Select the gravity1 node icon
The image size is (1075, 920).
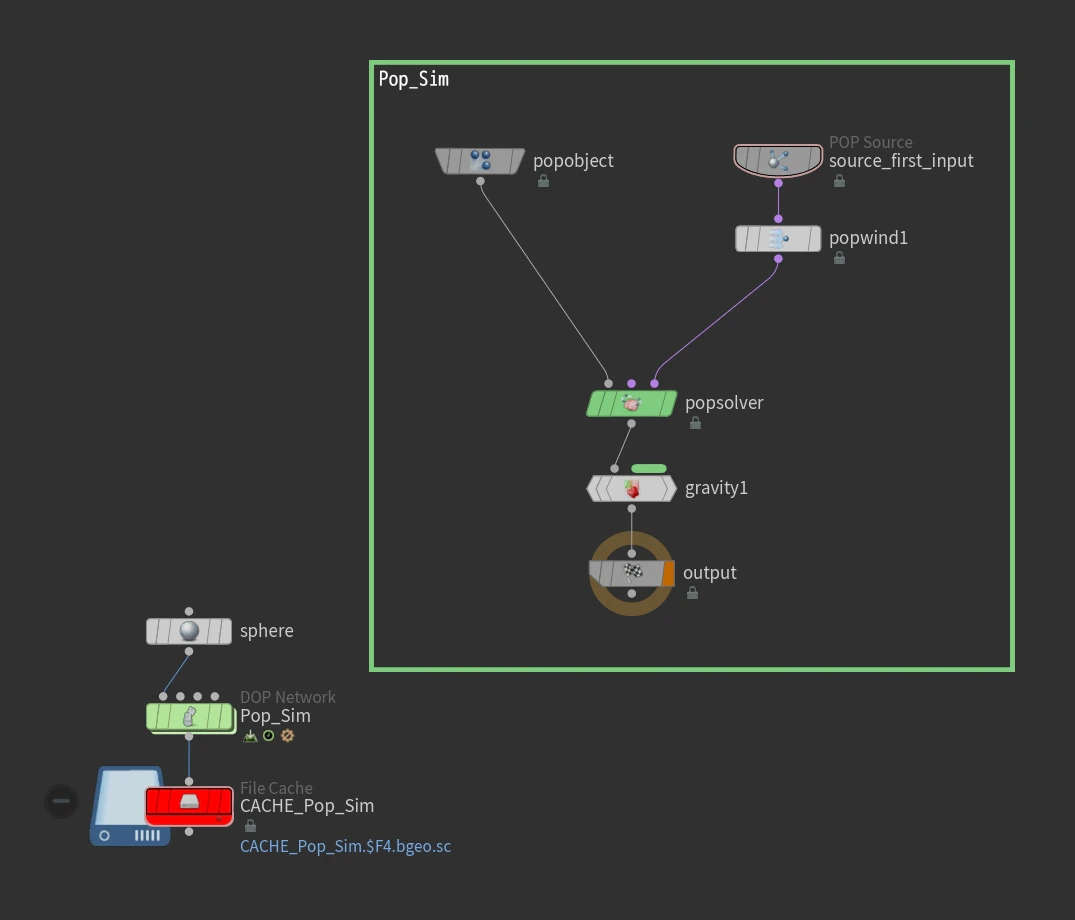pyautogui.click(x=632, y=489)
